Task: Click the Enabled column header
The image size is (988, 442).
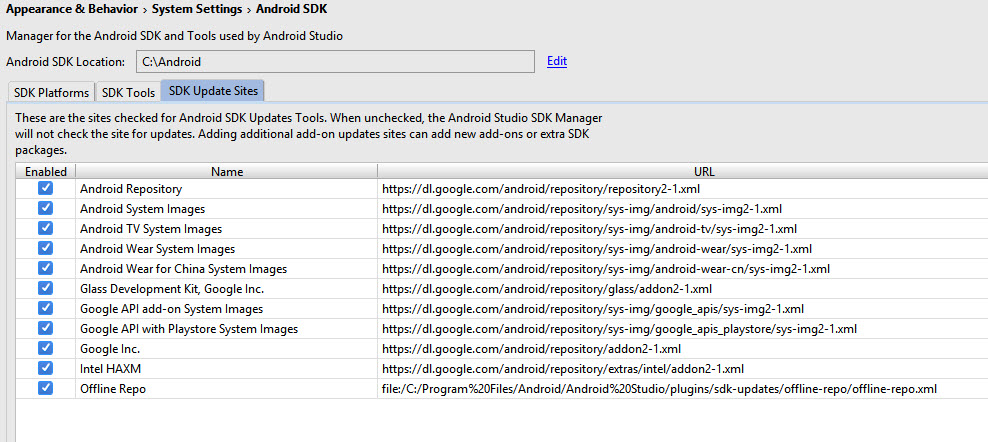Action: pos(45,172)
